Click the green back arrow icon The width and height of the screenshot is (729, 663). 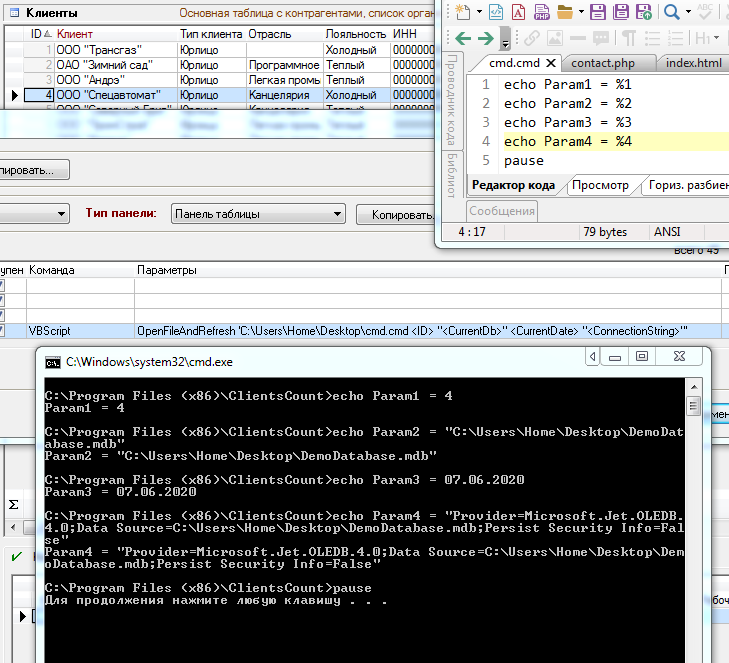pos(463,38)
